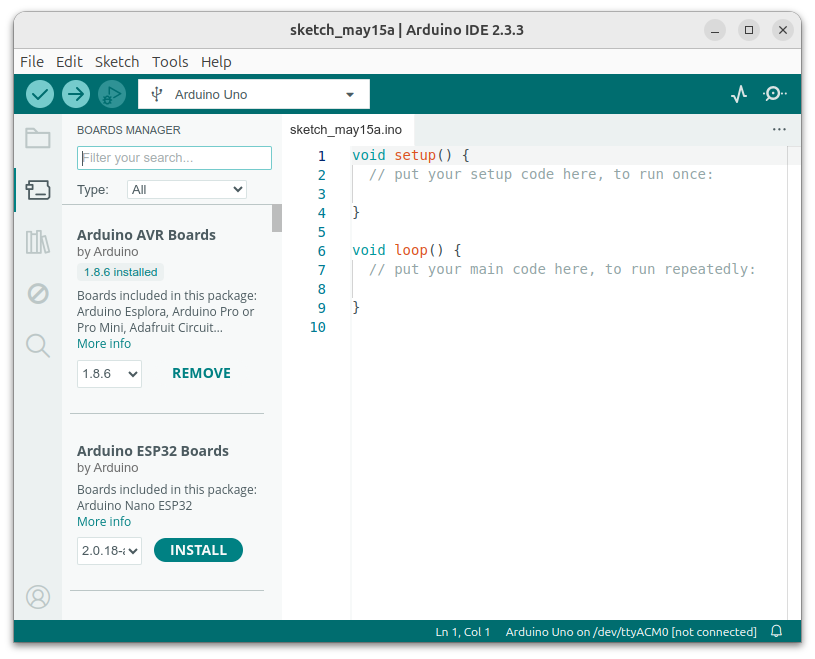815x659 pixels.
Task: Open the Type filter dropdown set to All
Action: pos(187,190)
